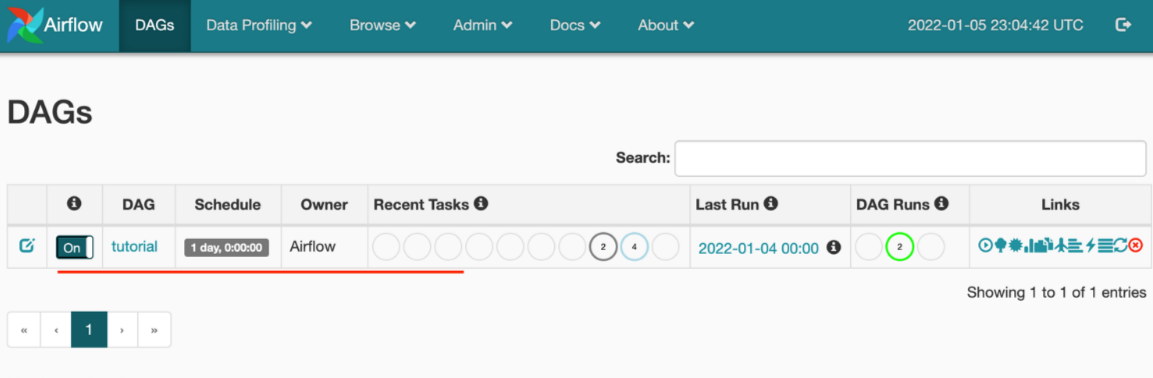Click the Links column header
The image size is (1153, 378).
click(x=1060, y=204)
